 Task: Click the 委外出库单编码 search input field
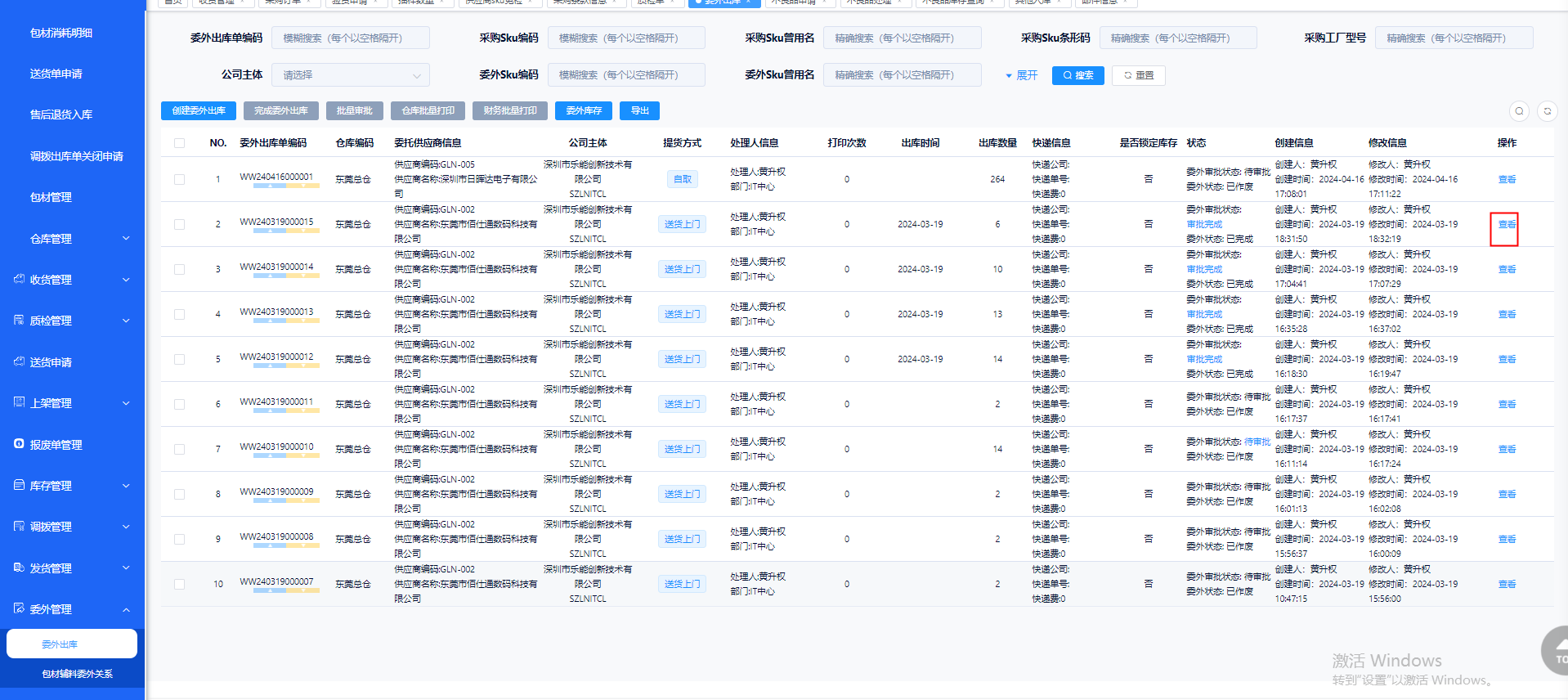coord(351,38)
